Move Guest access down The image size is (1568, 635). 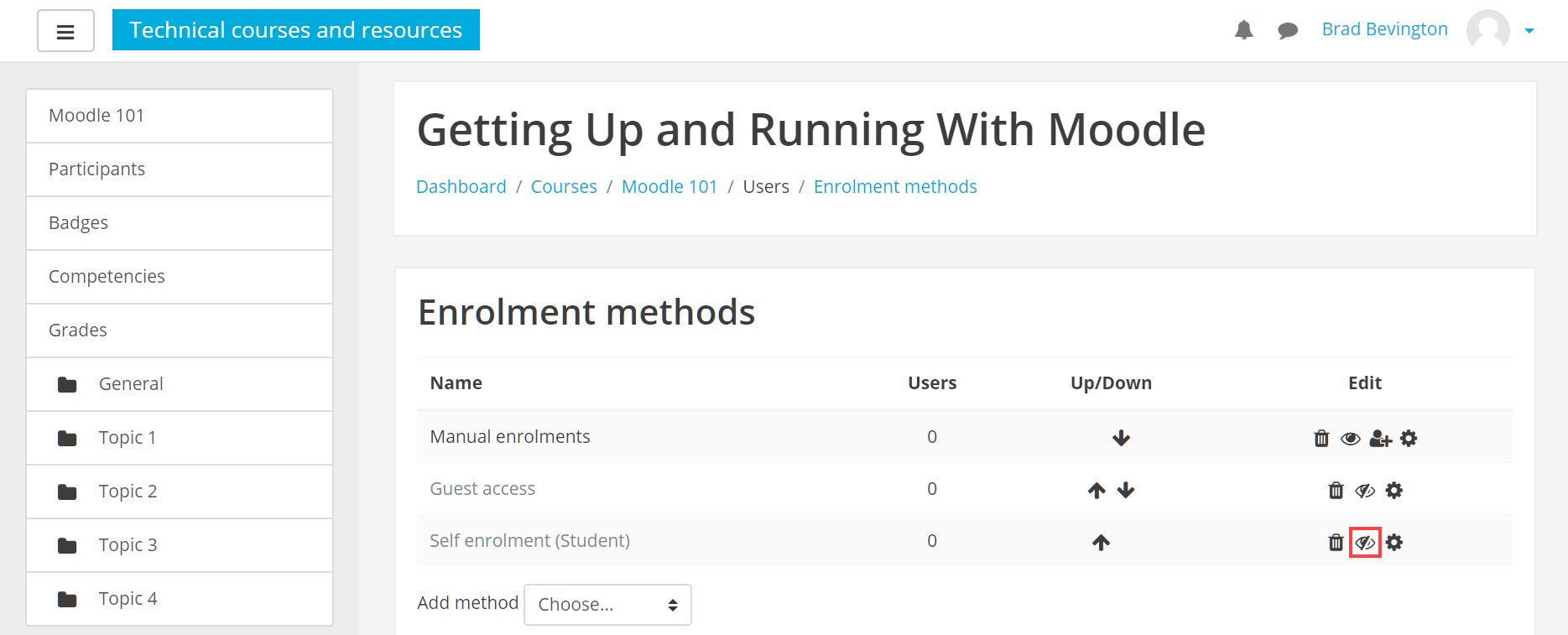pos(1126,490)
